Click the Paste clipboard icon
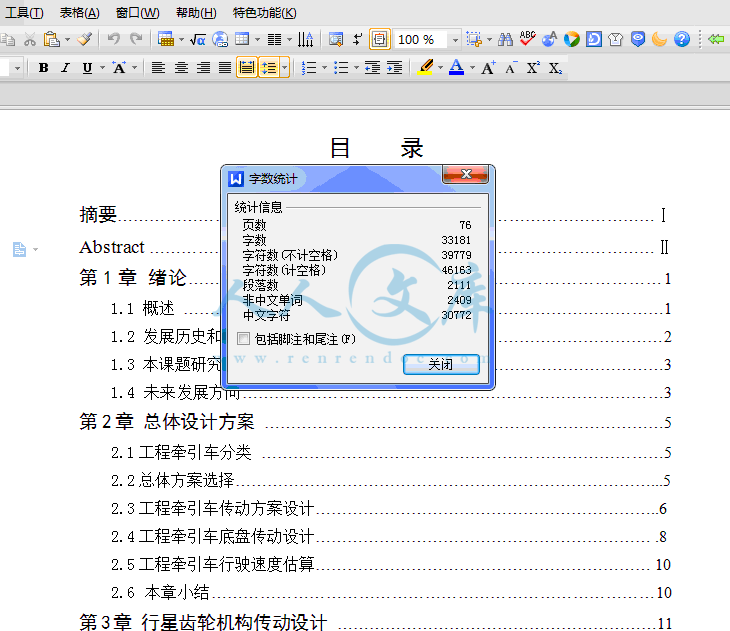730x631 pixels. click(x=51, y=40)
